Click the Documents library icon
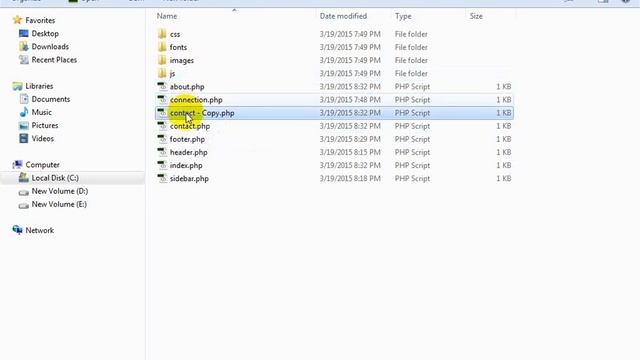 (x=24, y=99)
